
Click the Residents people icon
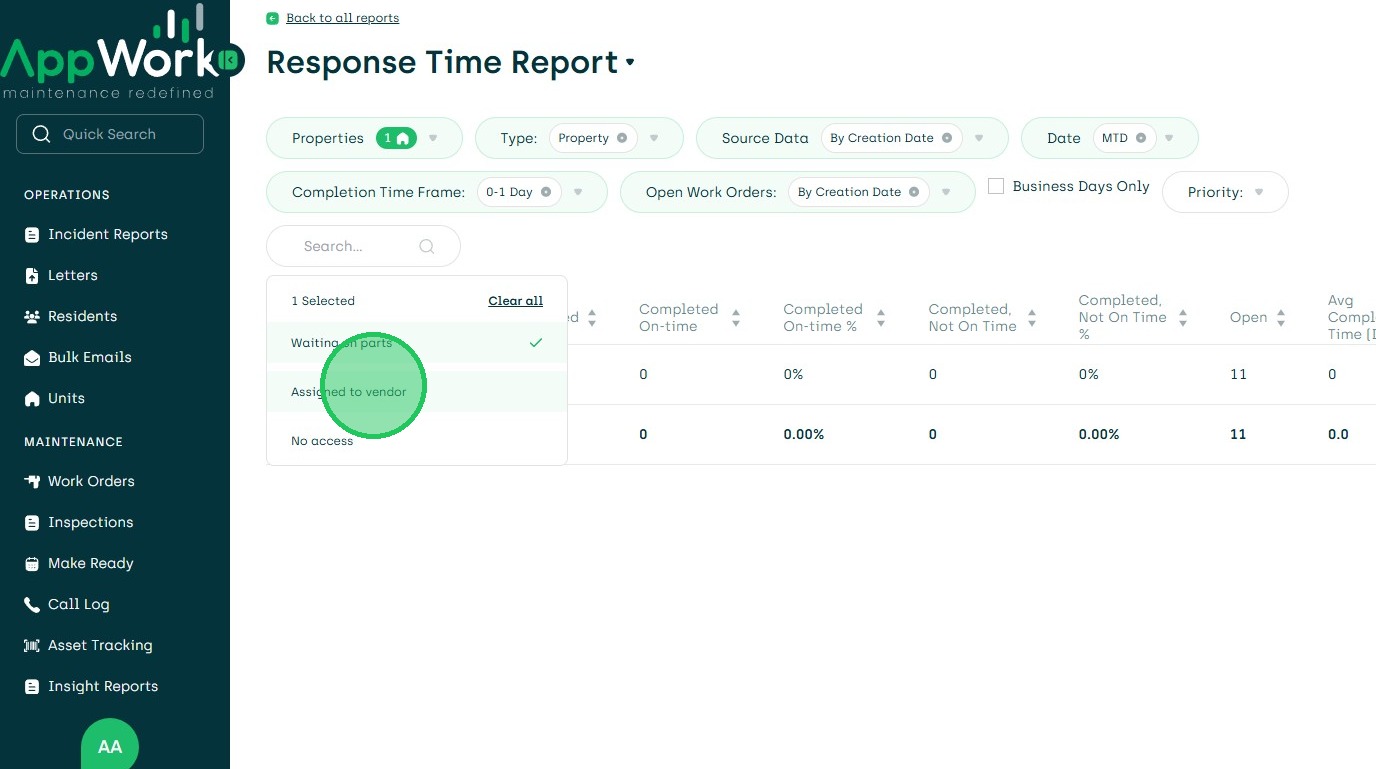[32, 317]
